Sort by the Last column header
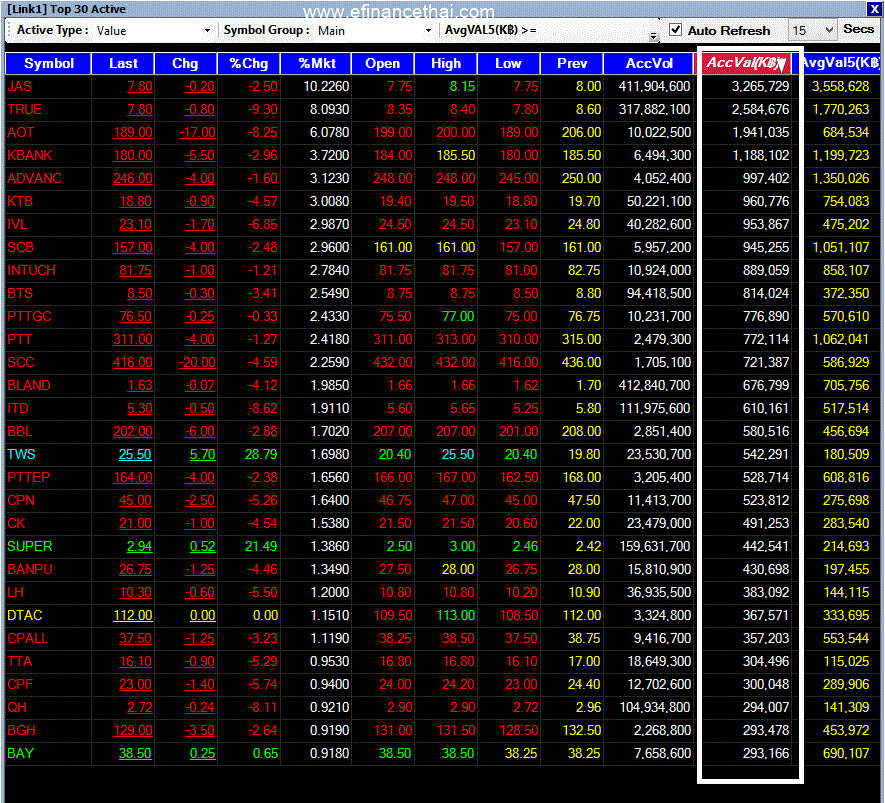The image size is (885, 803). point(123,63)
